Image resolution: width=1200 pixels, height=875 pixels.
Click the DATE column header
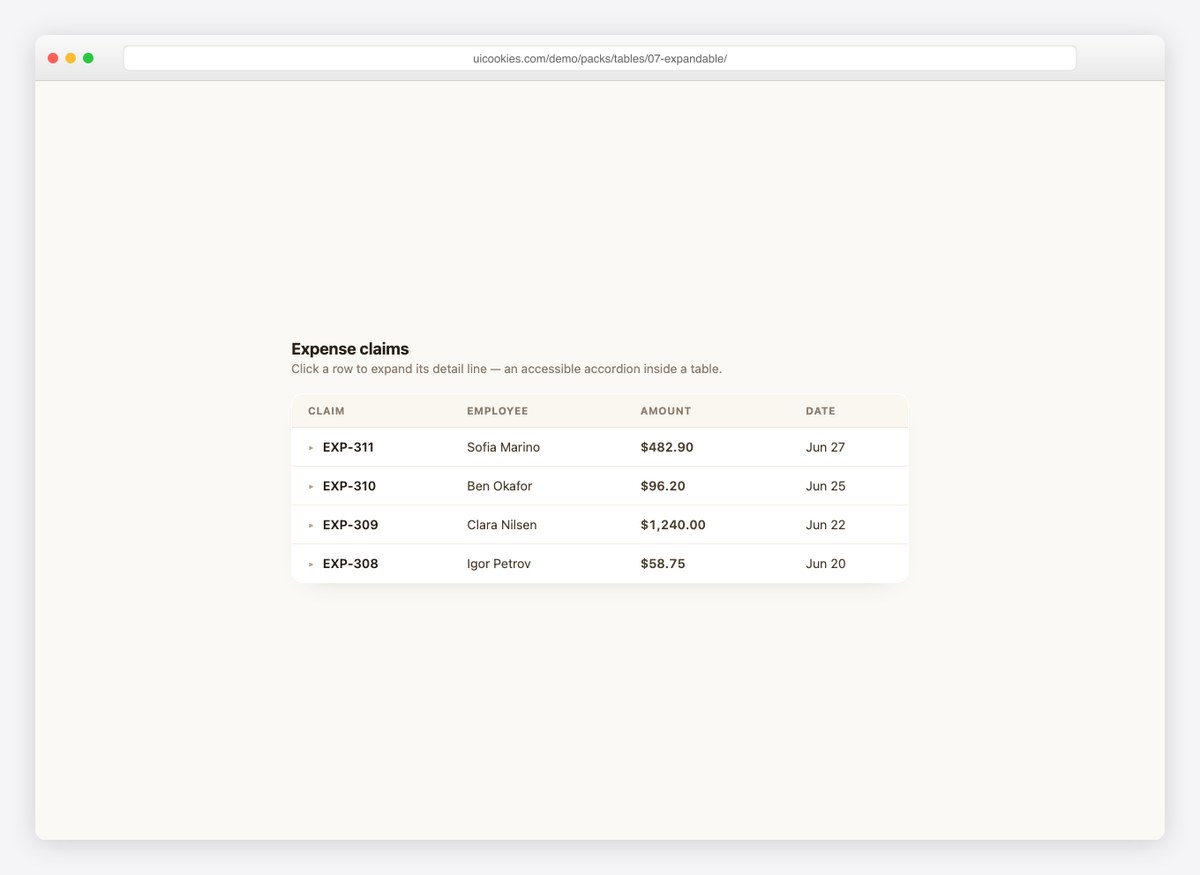click(x=820, y=411)
